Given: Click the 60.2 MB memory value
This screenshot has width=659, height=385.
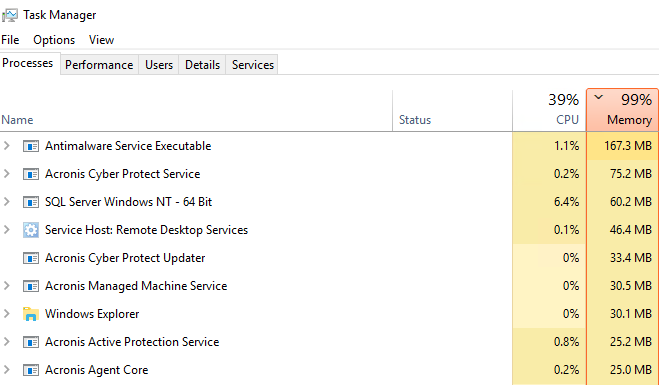Looking at the screenshot, I should [x=631, y=202].
